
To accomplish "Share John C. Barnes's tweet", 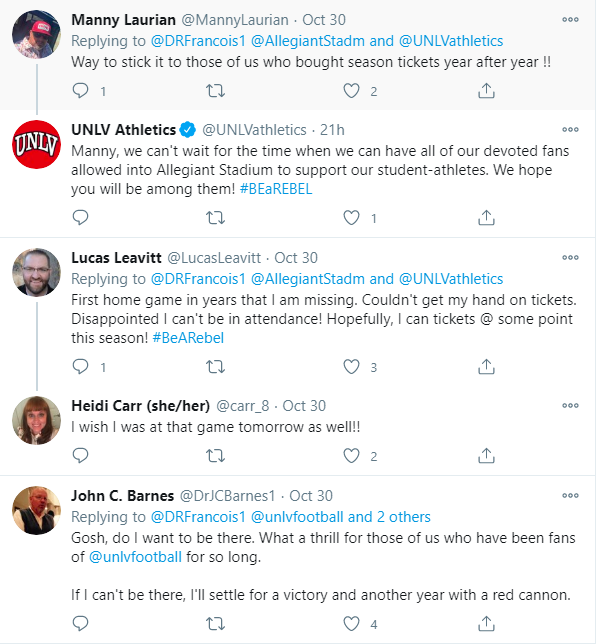I will (486, 624).
